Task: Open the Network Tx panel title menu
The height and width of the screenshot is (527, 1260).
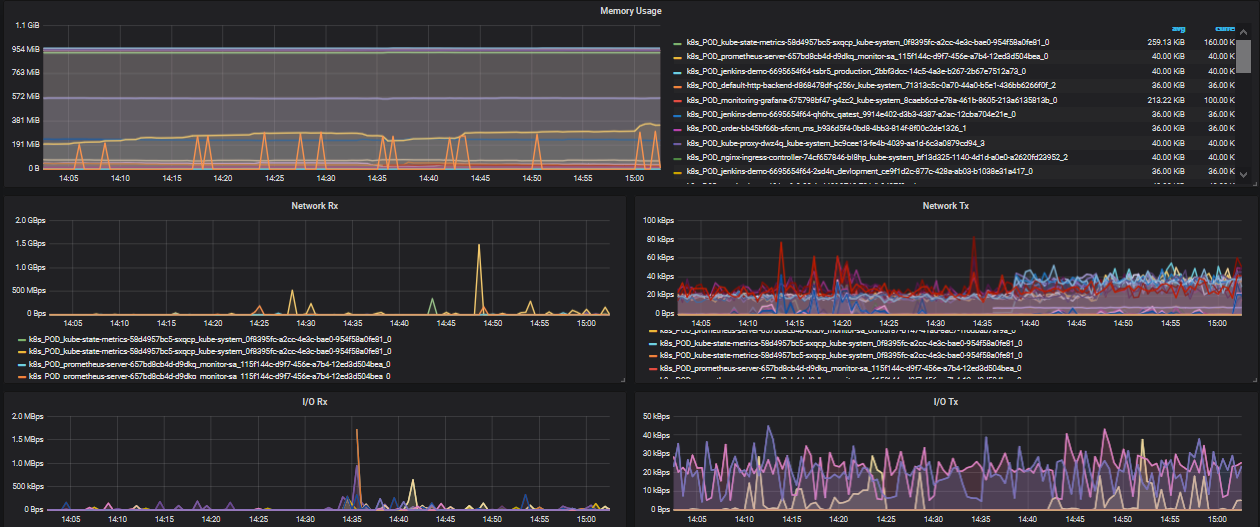Action: [944, 206]
